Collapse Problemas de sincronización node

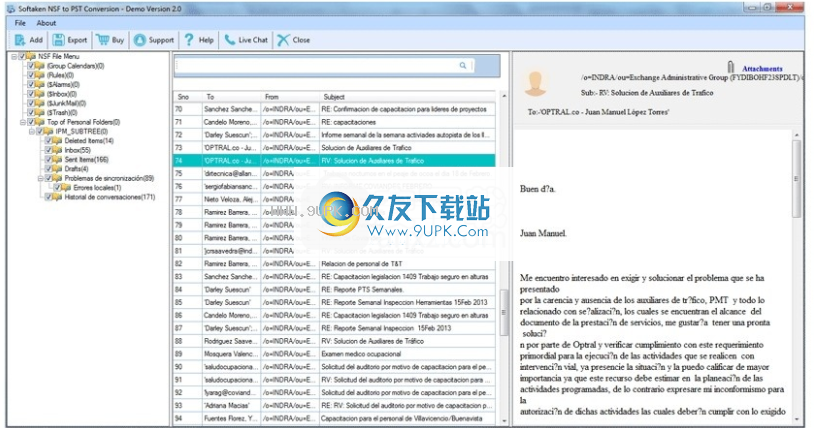point(40,178)
